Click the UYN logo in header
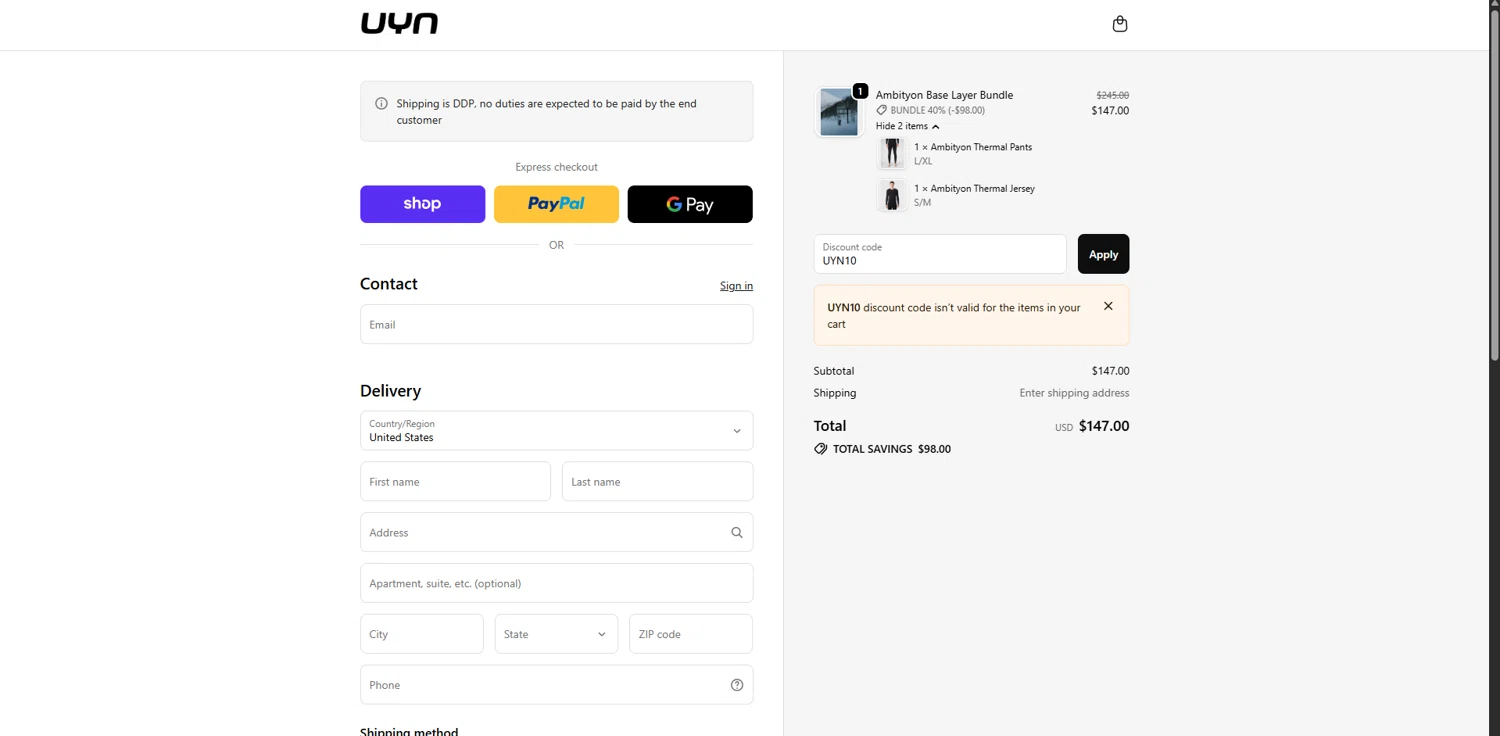 pos(399,24)
